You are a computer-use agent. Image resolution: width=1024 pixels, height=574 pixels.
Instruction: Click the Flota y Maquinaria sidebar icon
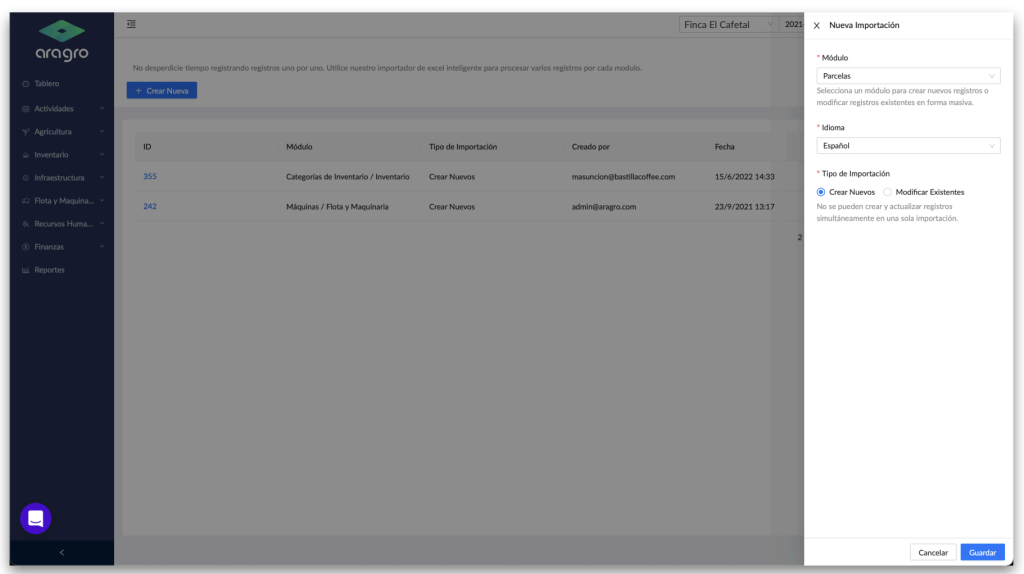pyautogui.click(x=25, y=201)
